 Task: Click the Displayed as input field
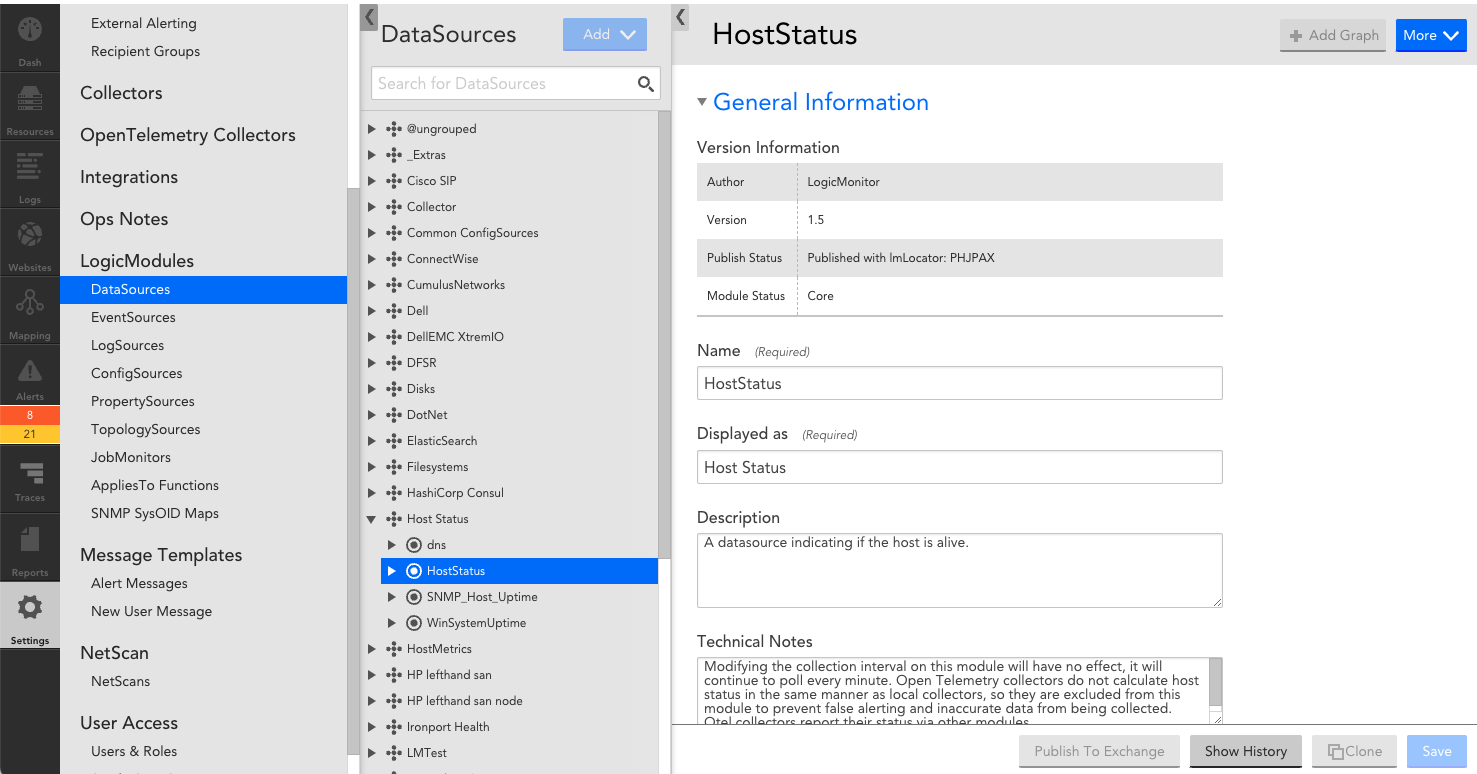point(960,467)
